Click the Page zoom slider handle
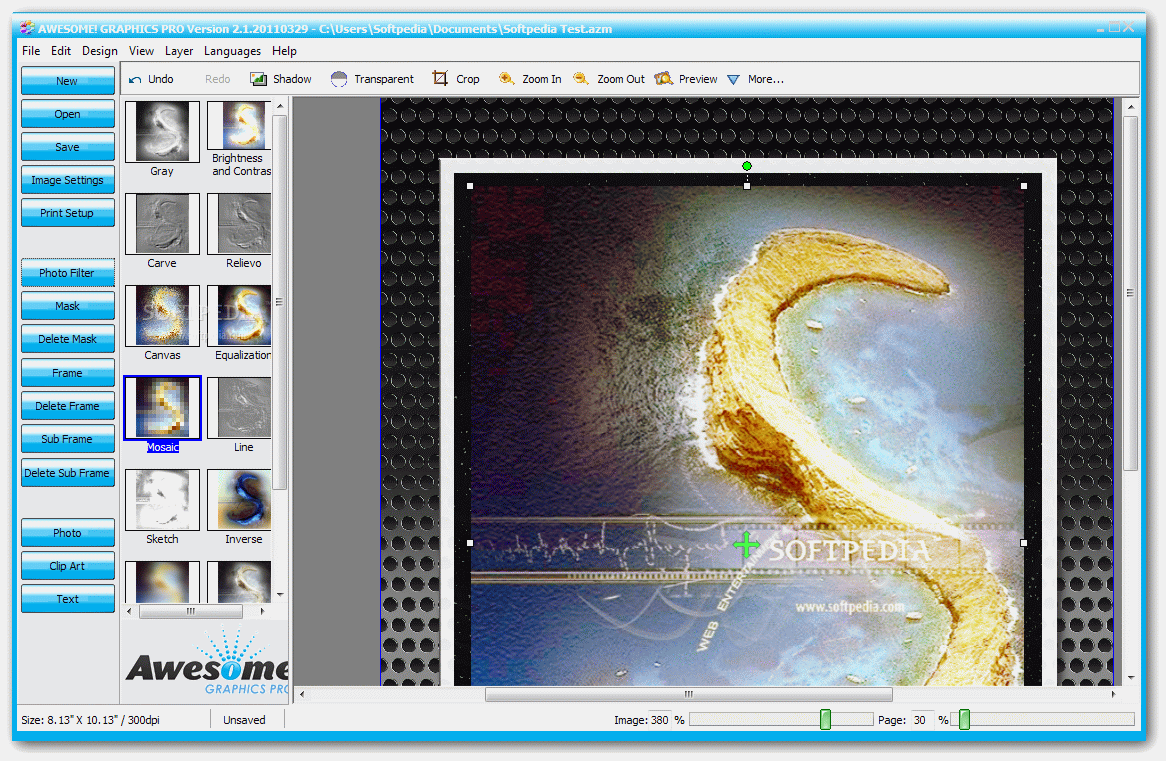 [x=964, y=719]
